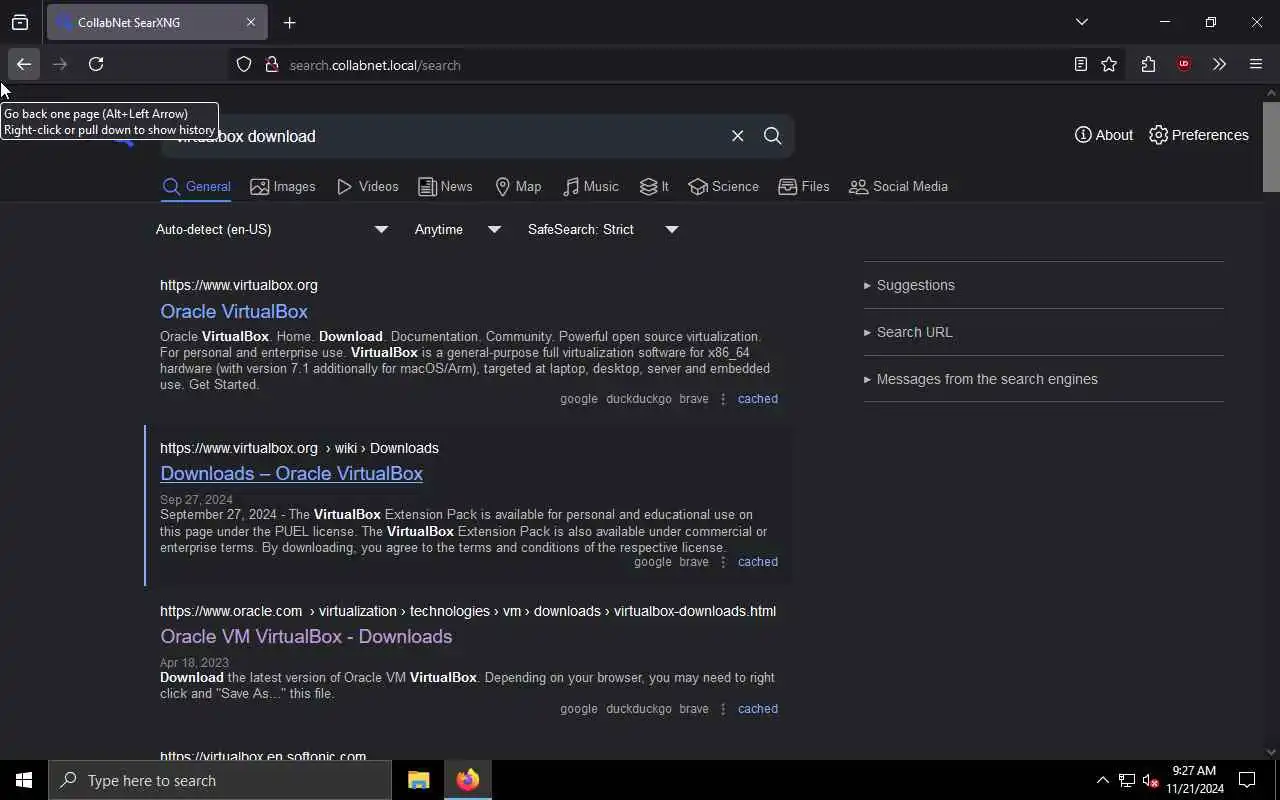This screenshot has width=1280, height=800.
Task: Bookmark this page with star icon
Action: [1109, 65]
